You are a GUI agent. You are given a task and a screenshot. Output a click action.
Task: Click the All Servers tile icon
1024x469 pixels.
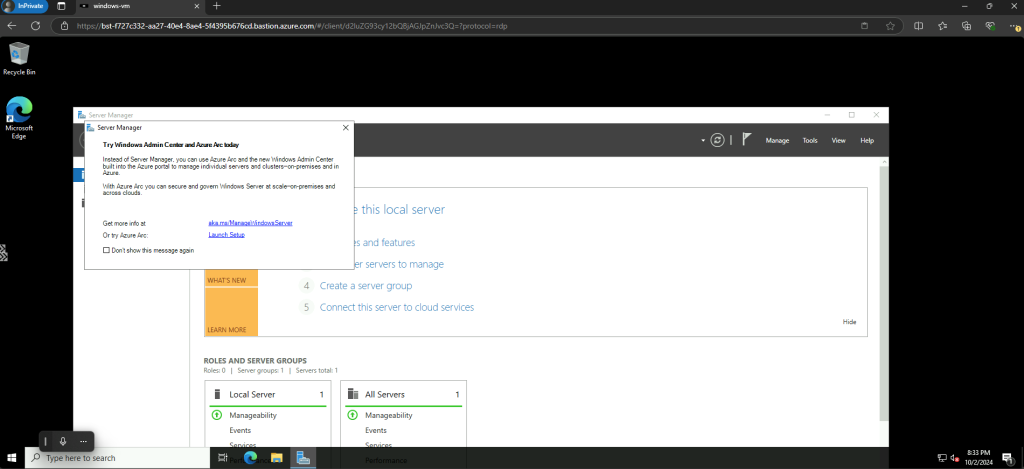pos(353,394)
